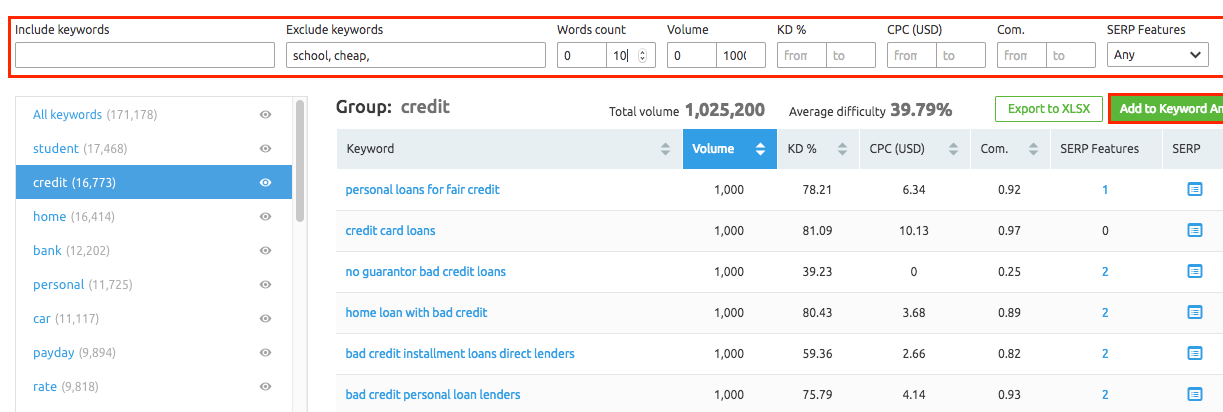Image resolution: width=1223 pixels, height=412 pixels.
Task: Click Volume minimum field
Action: pos(691,55)
